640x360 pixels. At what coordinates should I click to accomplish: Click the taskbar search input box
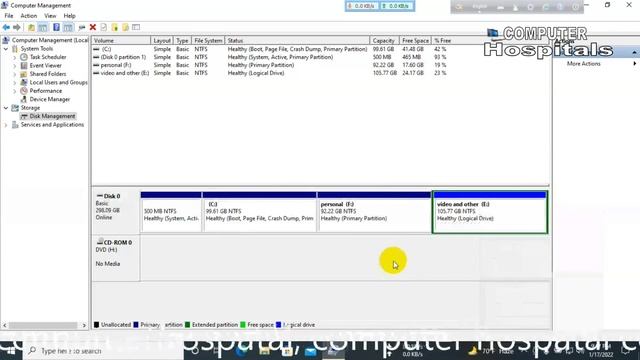pos(103,351)
